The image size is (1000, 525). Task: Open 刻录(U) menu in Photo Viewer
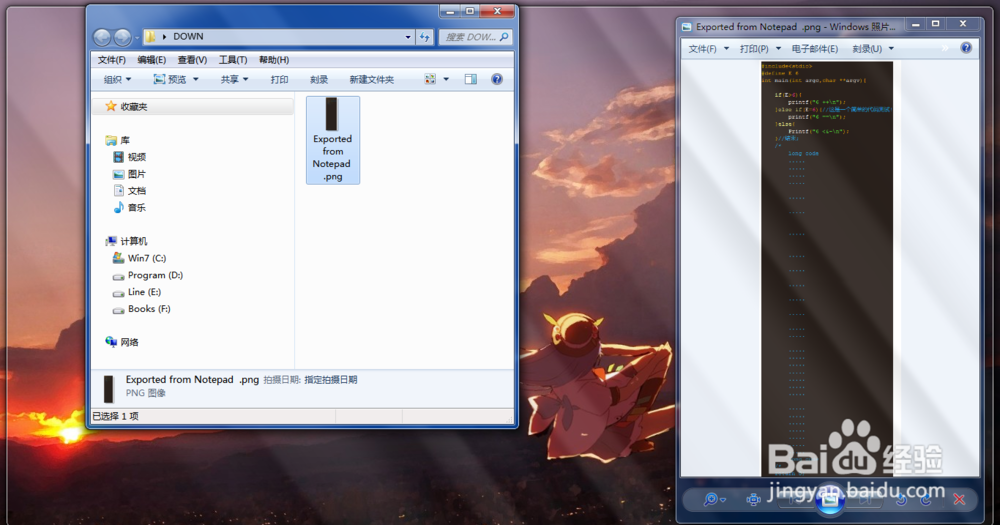click(873, 48)
